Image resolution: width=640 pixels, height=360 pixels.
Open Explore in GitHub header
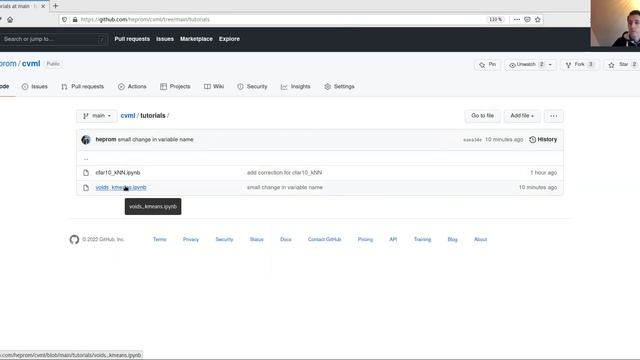pos(229,39)
